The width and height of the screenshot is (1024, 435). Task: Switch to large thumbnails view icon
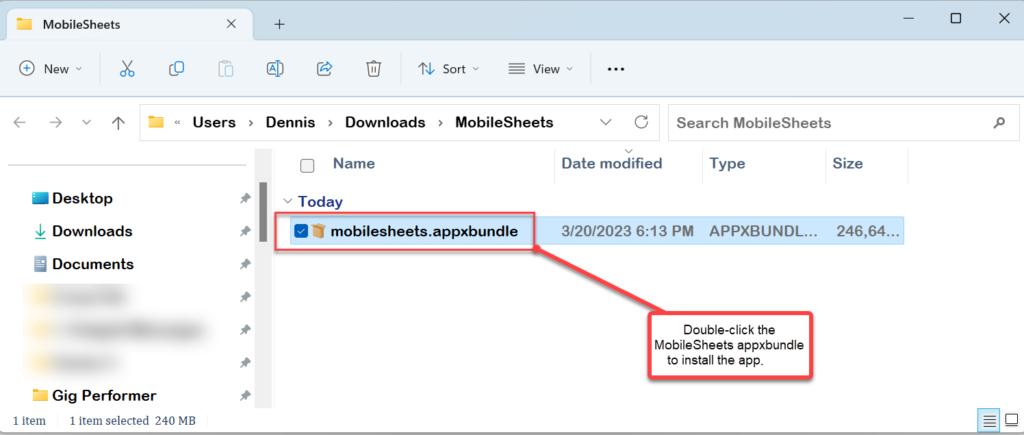click(x=1012, y=419)
